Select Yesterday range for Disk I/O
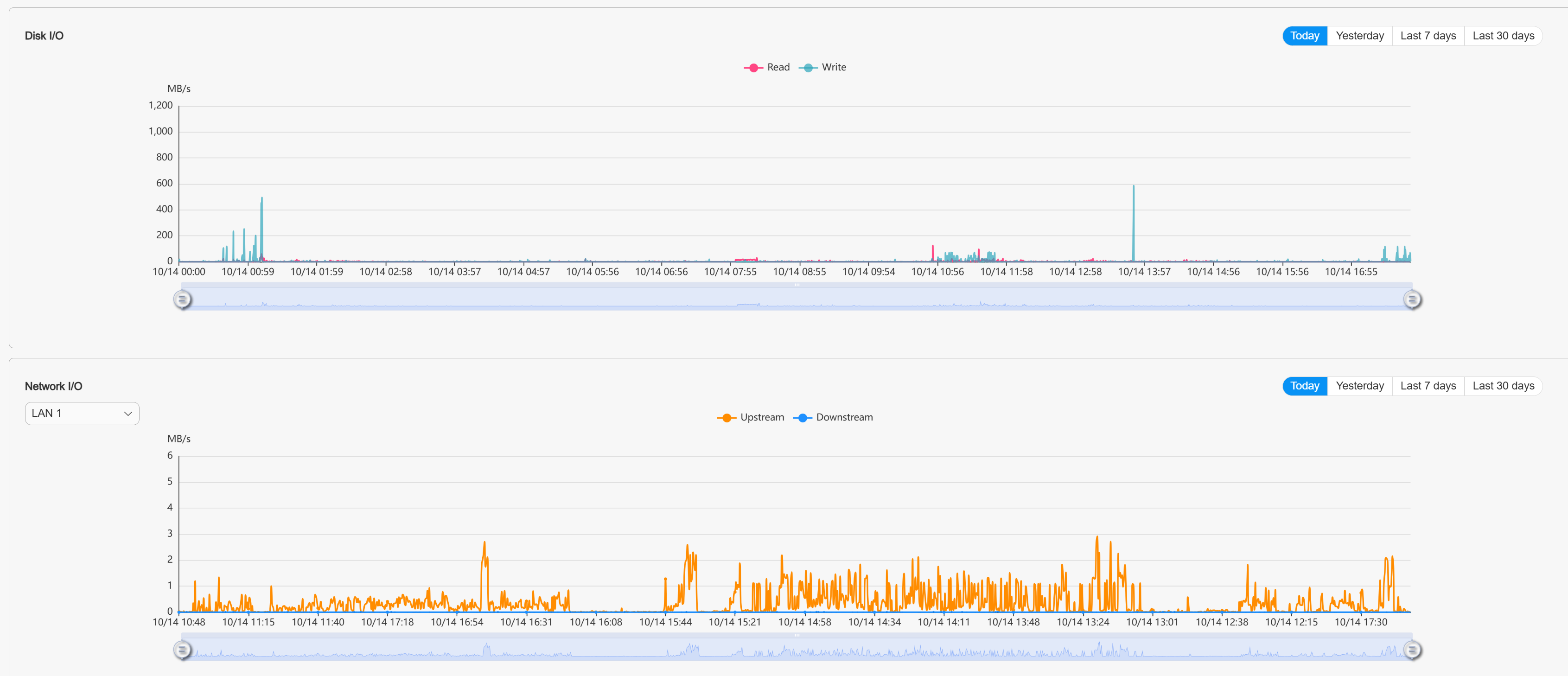1568x676 pixels. tap(1359, 36)
